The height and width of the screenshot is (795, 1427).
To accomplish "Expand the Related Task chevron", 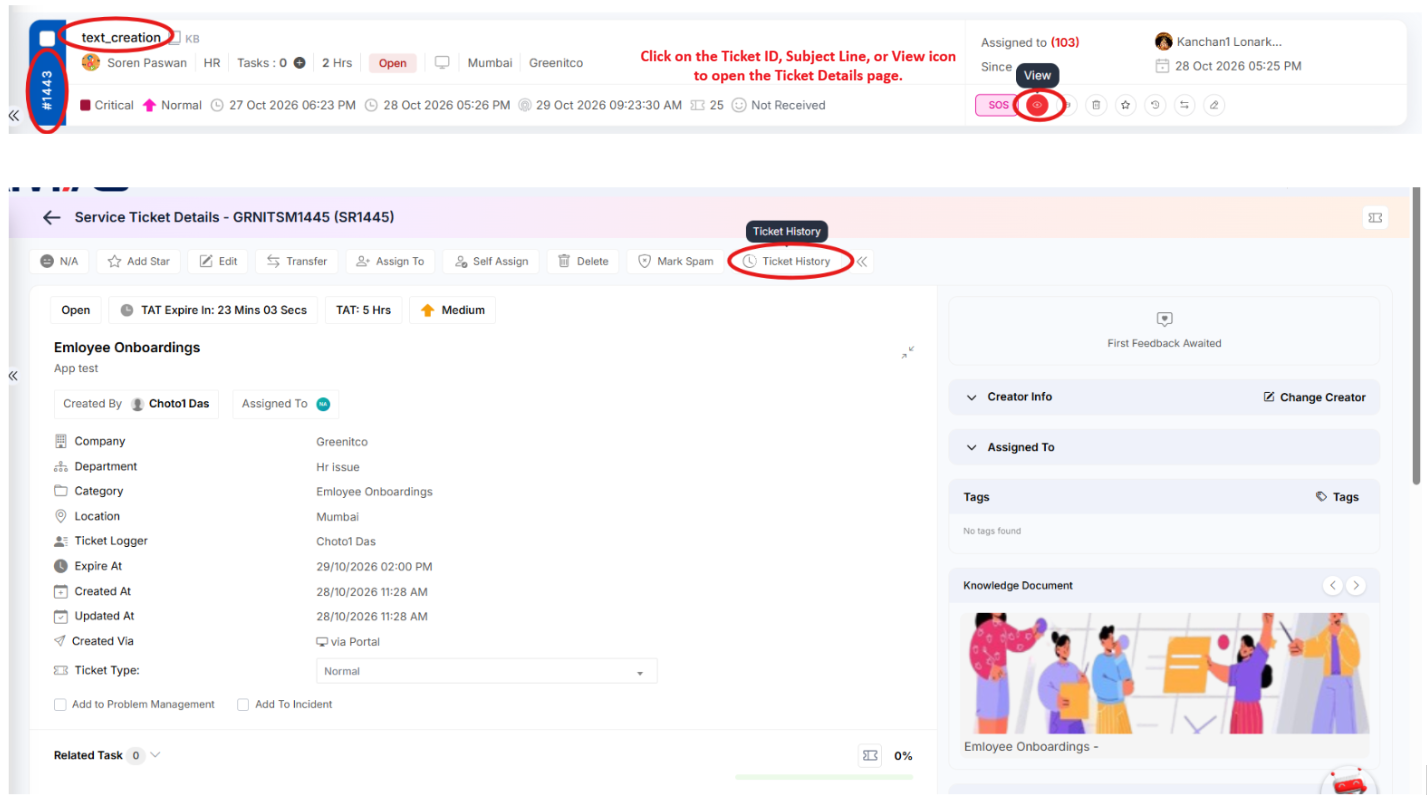I will click(156, 755).
